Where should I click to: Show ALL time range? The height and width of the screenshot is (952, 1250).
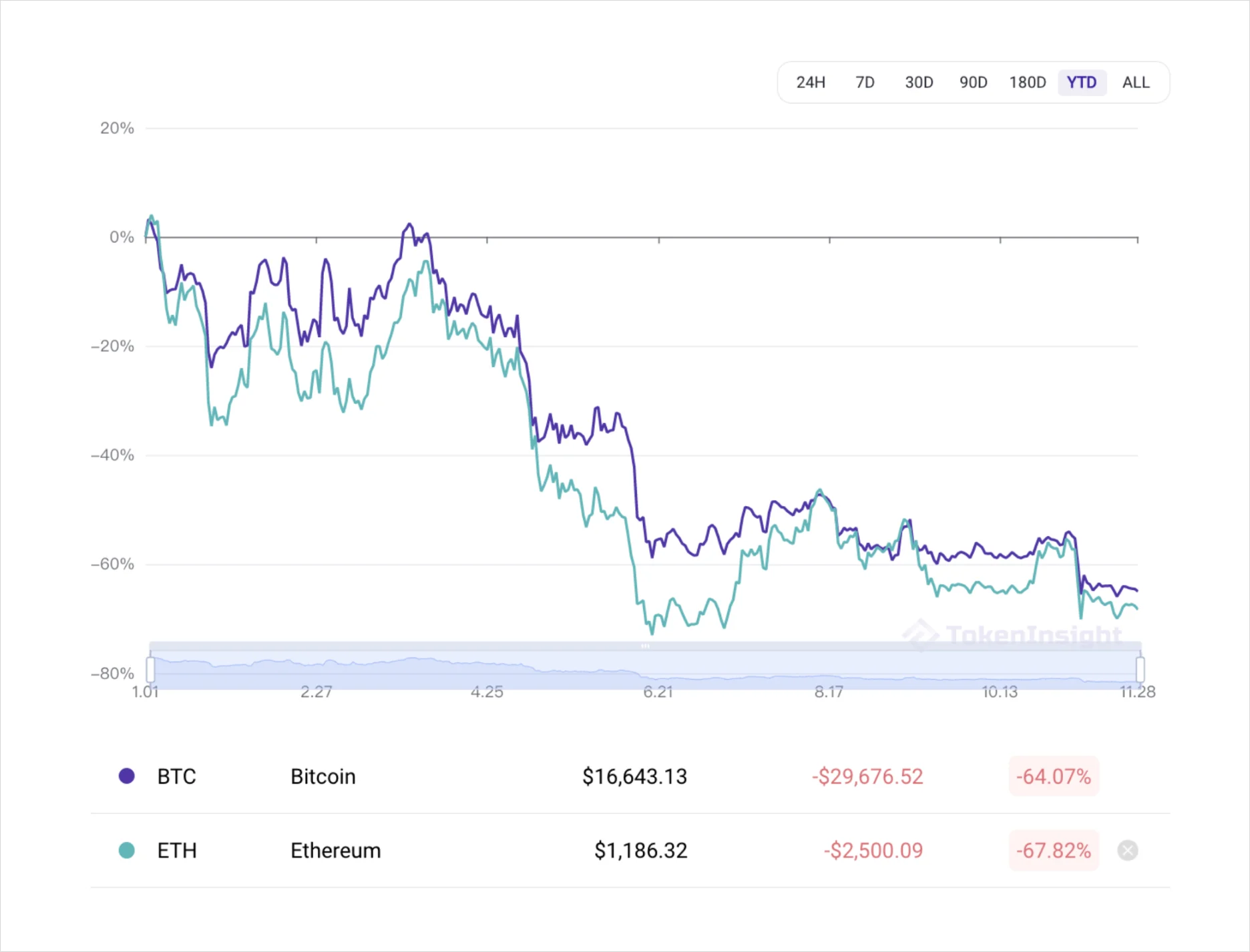[1136, 82]
